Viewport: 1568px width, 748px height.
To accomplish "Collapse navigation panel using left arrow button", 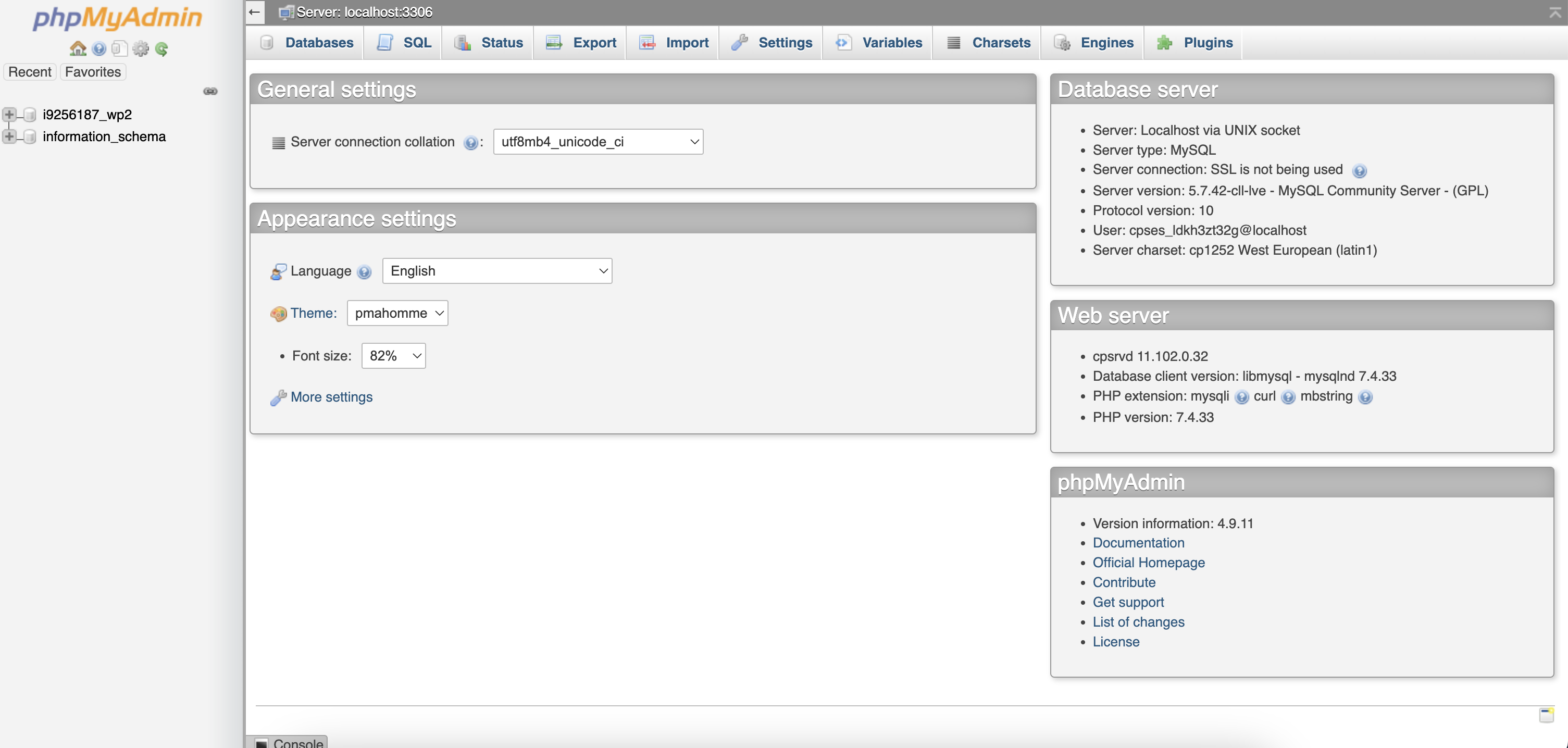I will (254, 12).
